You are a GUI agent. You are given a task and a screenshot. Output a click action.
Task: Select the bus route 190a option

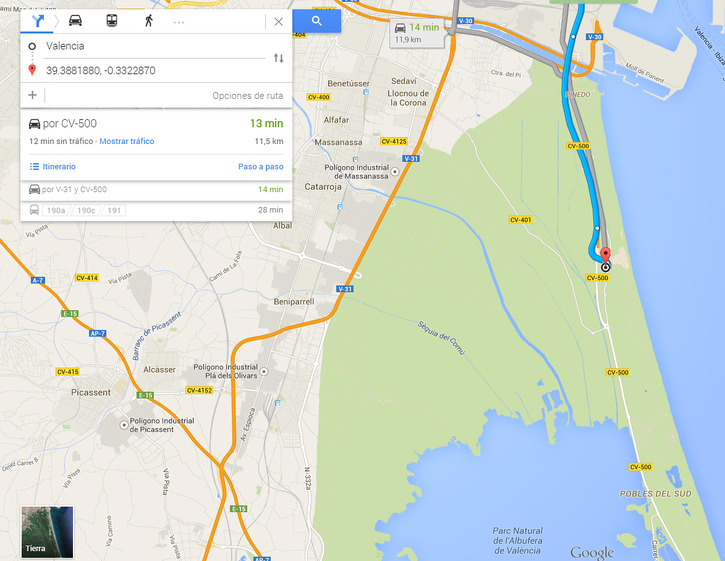point(55,210)
